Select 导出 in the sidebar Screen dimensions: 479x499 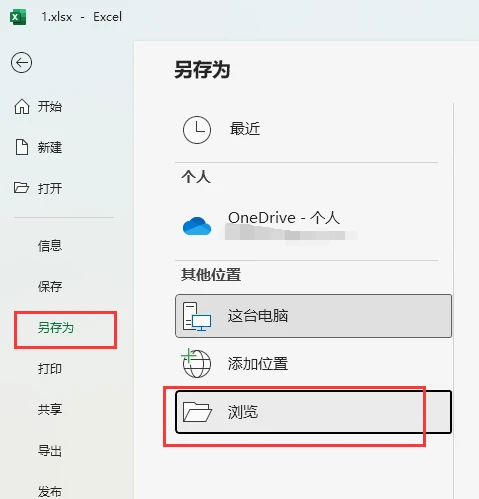pos(50,451)
